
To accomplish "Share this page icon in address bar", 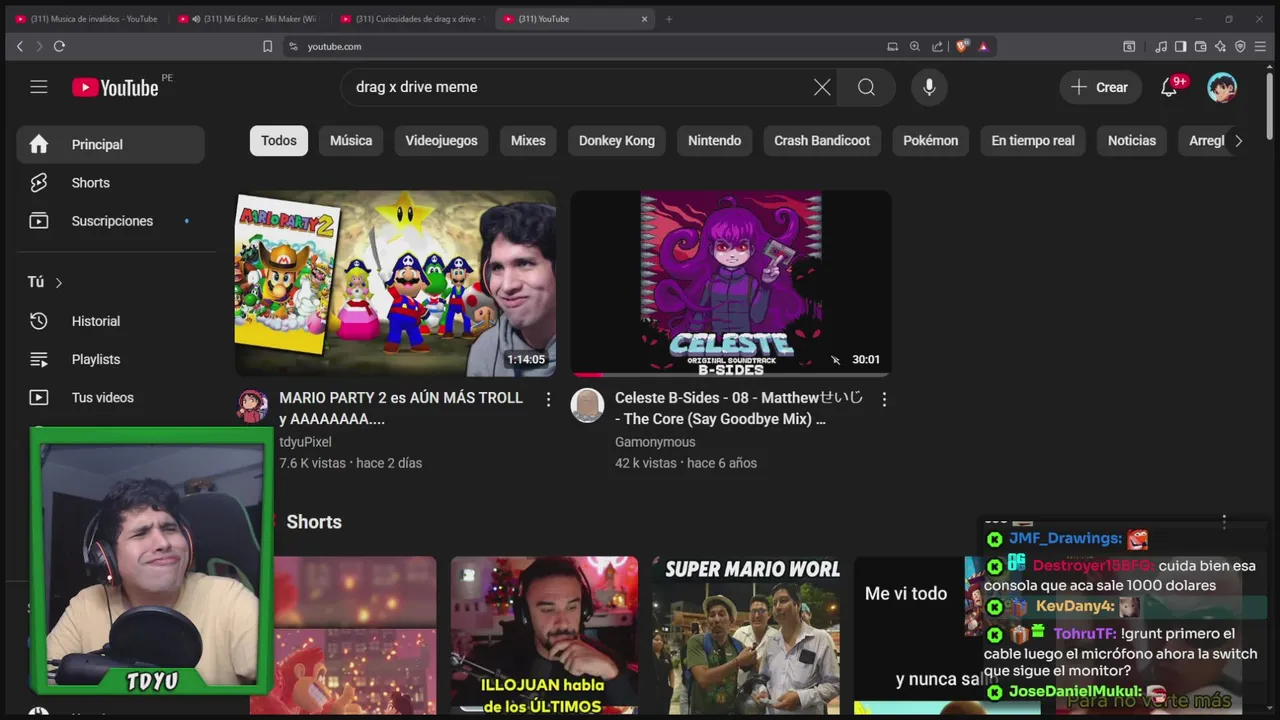I will pyautogui.click(x=937, y=46).
